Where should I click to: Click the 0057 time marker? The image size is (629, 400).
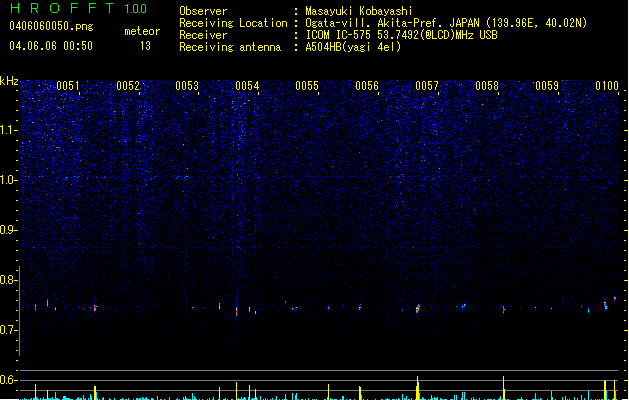tap(427, 85)
